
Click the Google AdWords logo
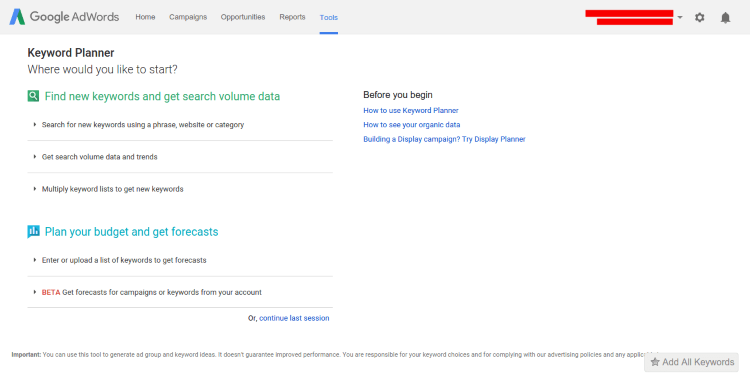tap(64, 17)
